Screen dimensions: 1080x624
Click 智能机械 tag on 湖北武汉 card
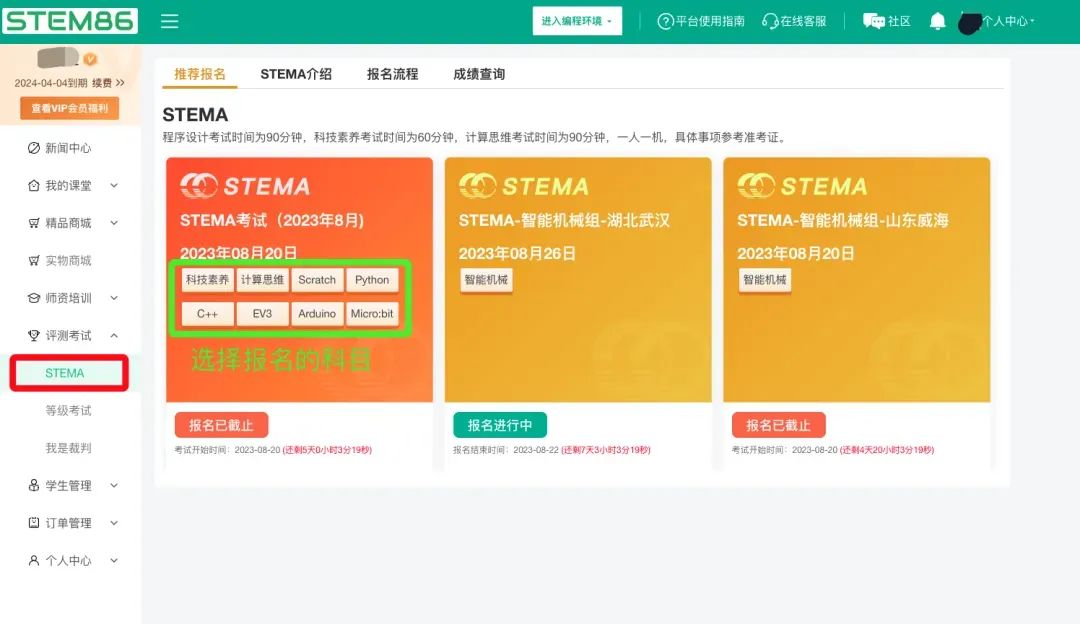[486, 280]
